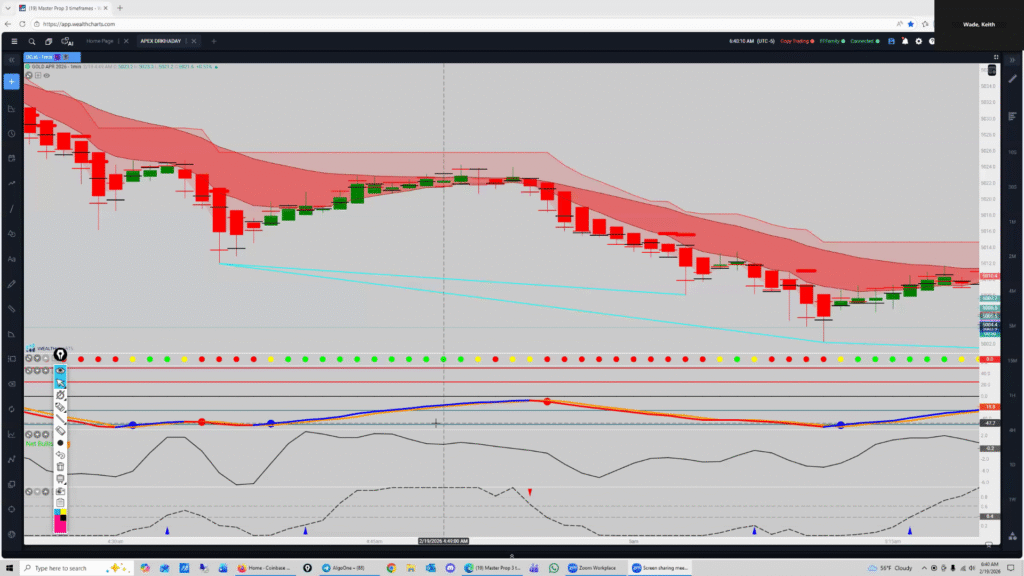
Task: Toggle eye icon beside the gold chart legend
Action: point(46,75)
